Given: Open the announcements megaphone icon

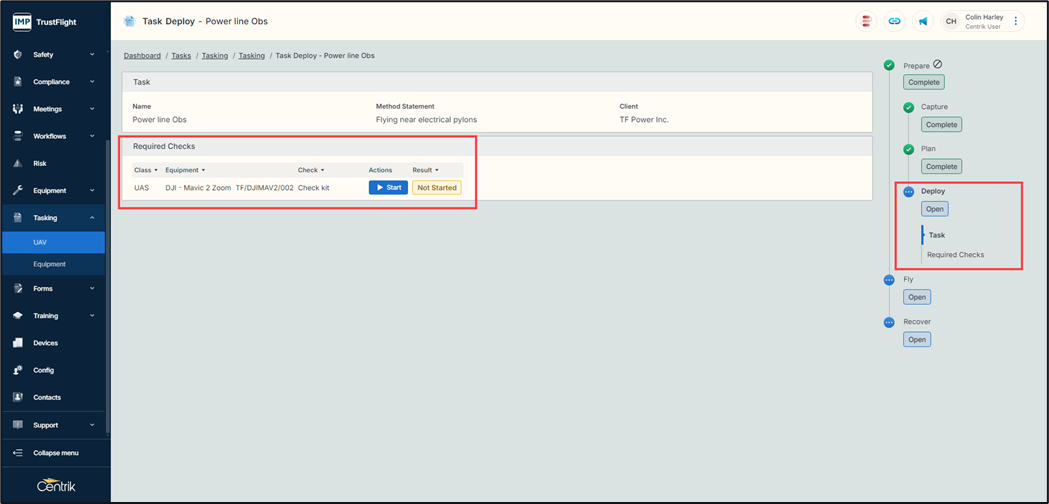Looking at the screenshot, I should click(923, 21).
